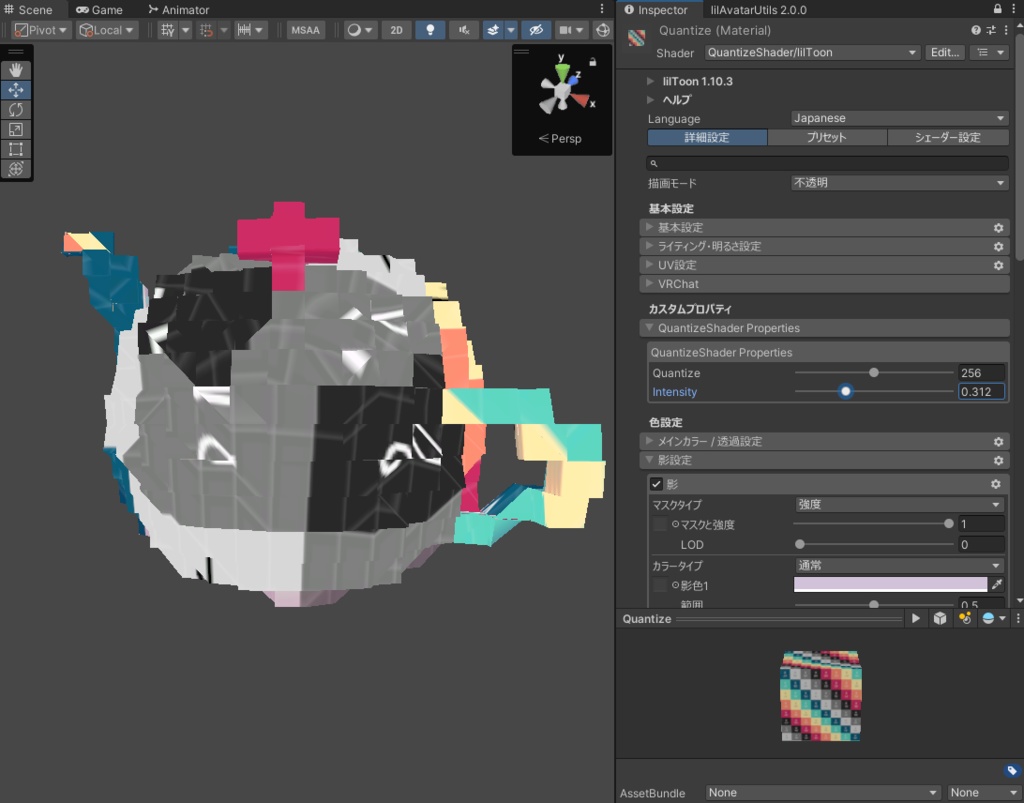Uncheck the 影 shadow checkbox
The height and width of the screenshot is (803, 1024).
point(655,484)
